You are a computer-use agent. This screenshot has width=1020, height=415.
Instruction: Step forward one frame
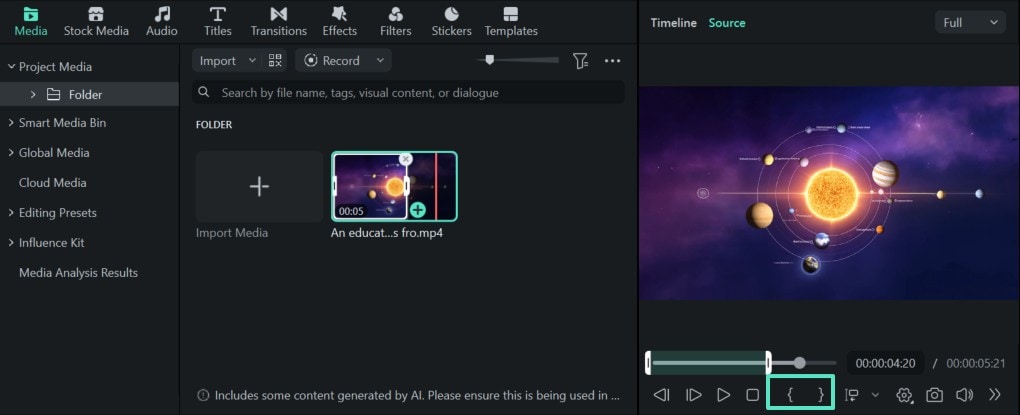[x=693, y=395]
